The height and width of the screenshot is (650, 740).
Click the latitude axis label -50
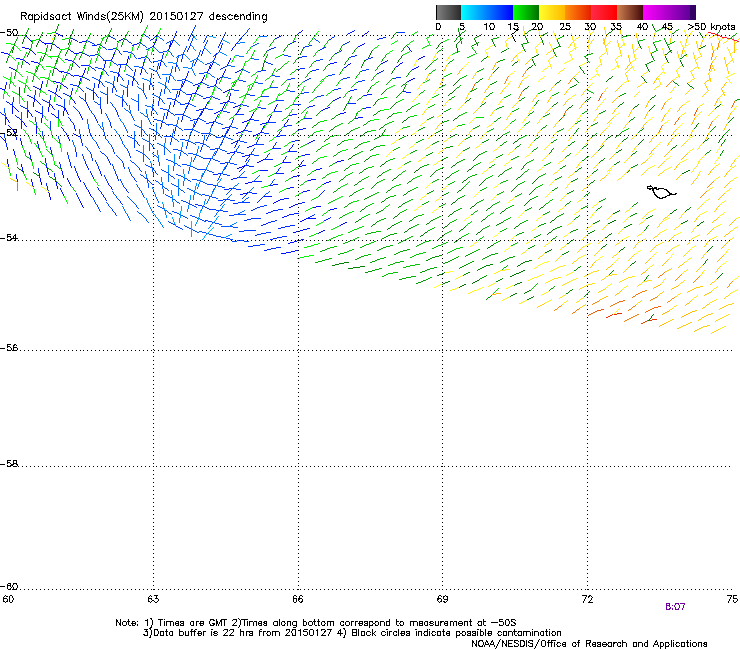pyautogui.click(x=9, y=33)
